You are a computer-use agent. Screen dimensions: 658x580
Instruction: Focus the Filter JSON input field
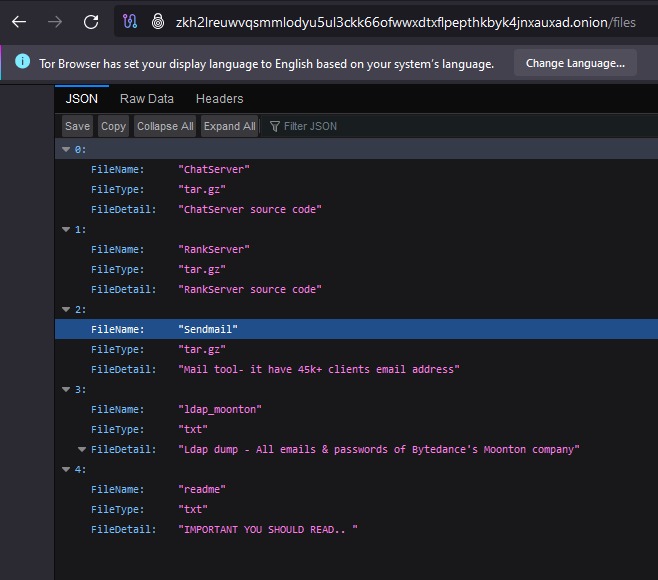point(462,126)
